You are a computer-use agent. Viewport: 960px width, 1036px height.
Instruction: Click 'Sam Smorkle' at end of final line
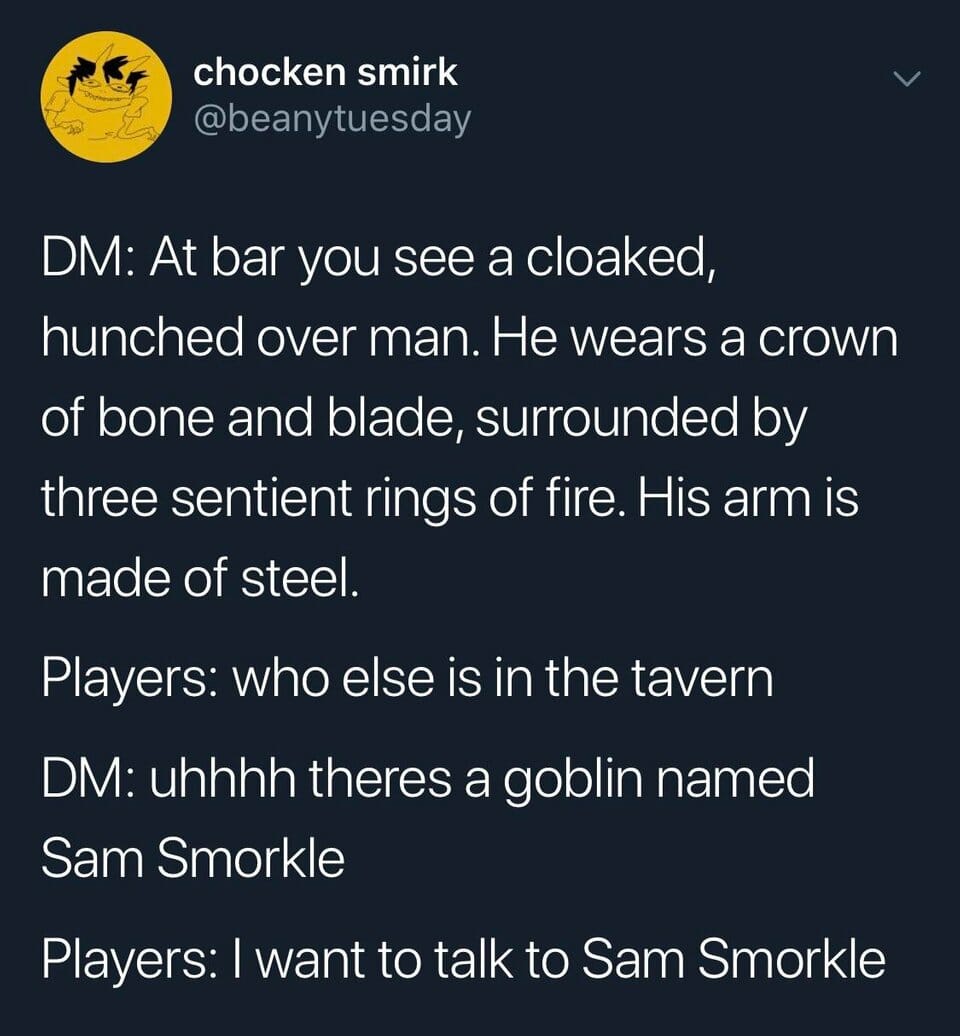pyautogui.click(x=733, y=959)
